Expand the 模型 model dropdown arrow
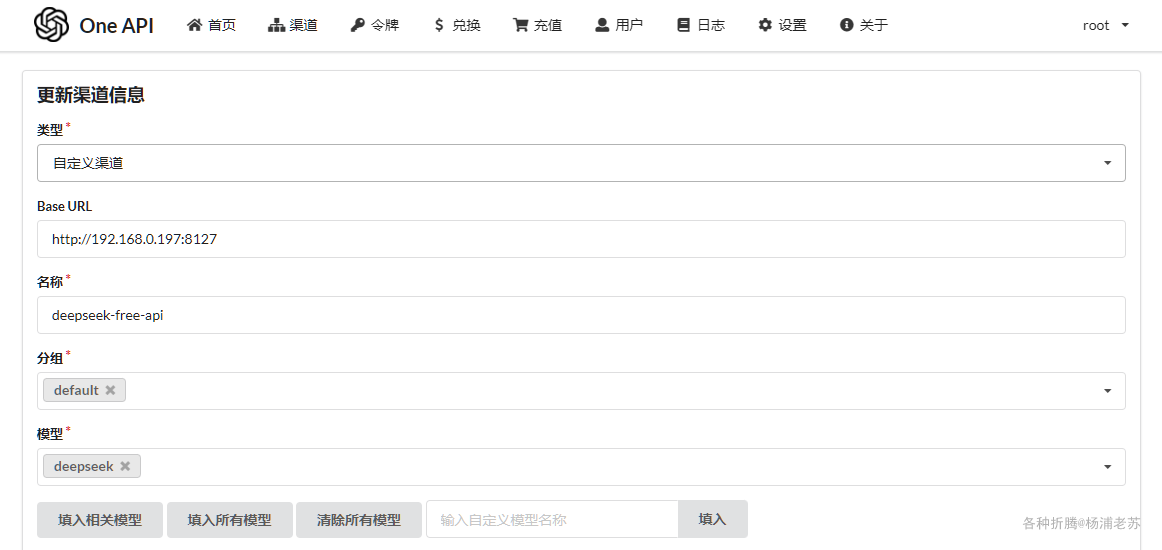Viewport: 1162px width, 550px height. coord(1107,467)
